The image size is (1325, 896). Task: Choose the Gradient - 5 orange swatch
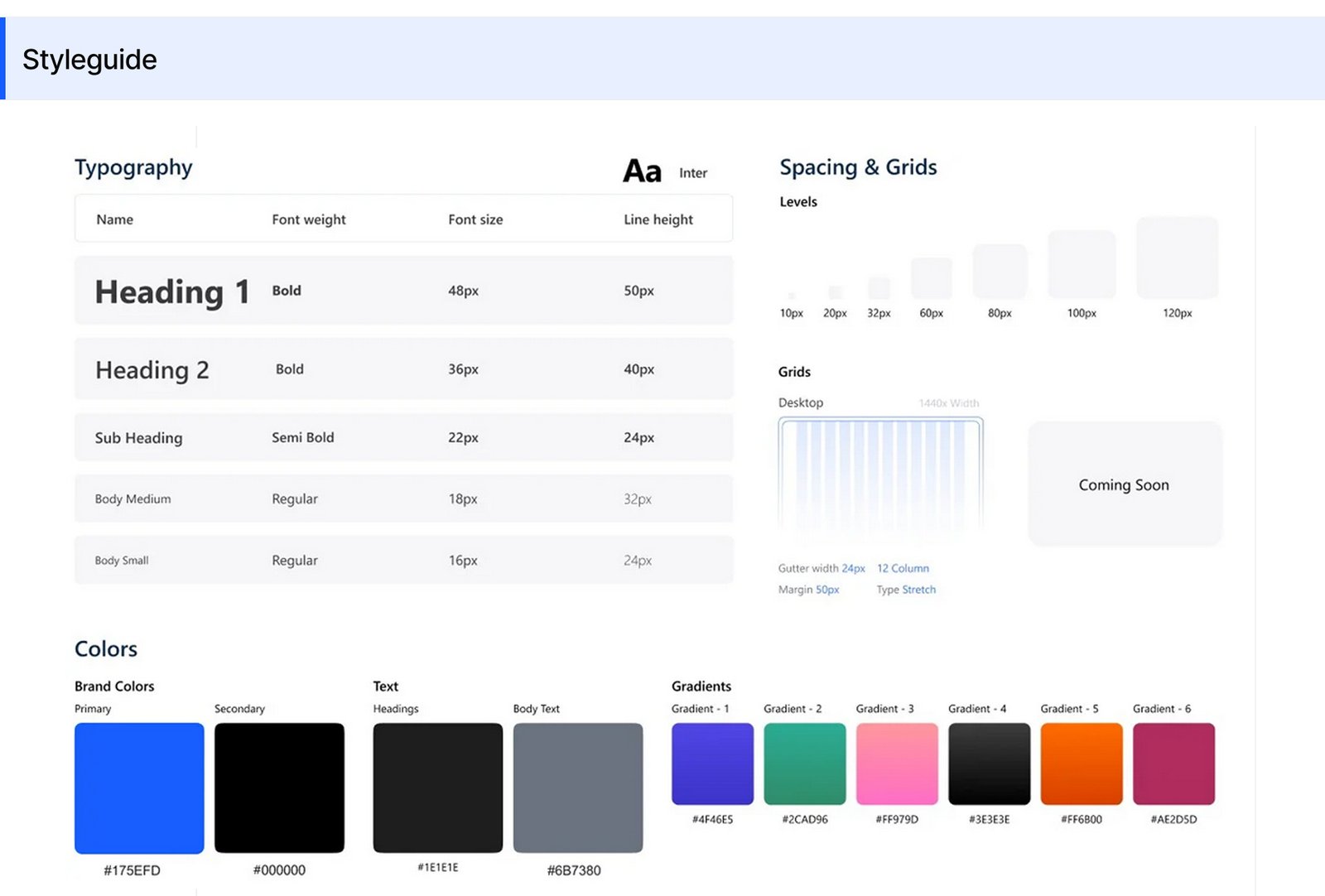click(x=1082, y=764)
